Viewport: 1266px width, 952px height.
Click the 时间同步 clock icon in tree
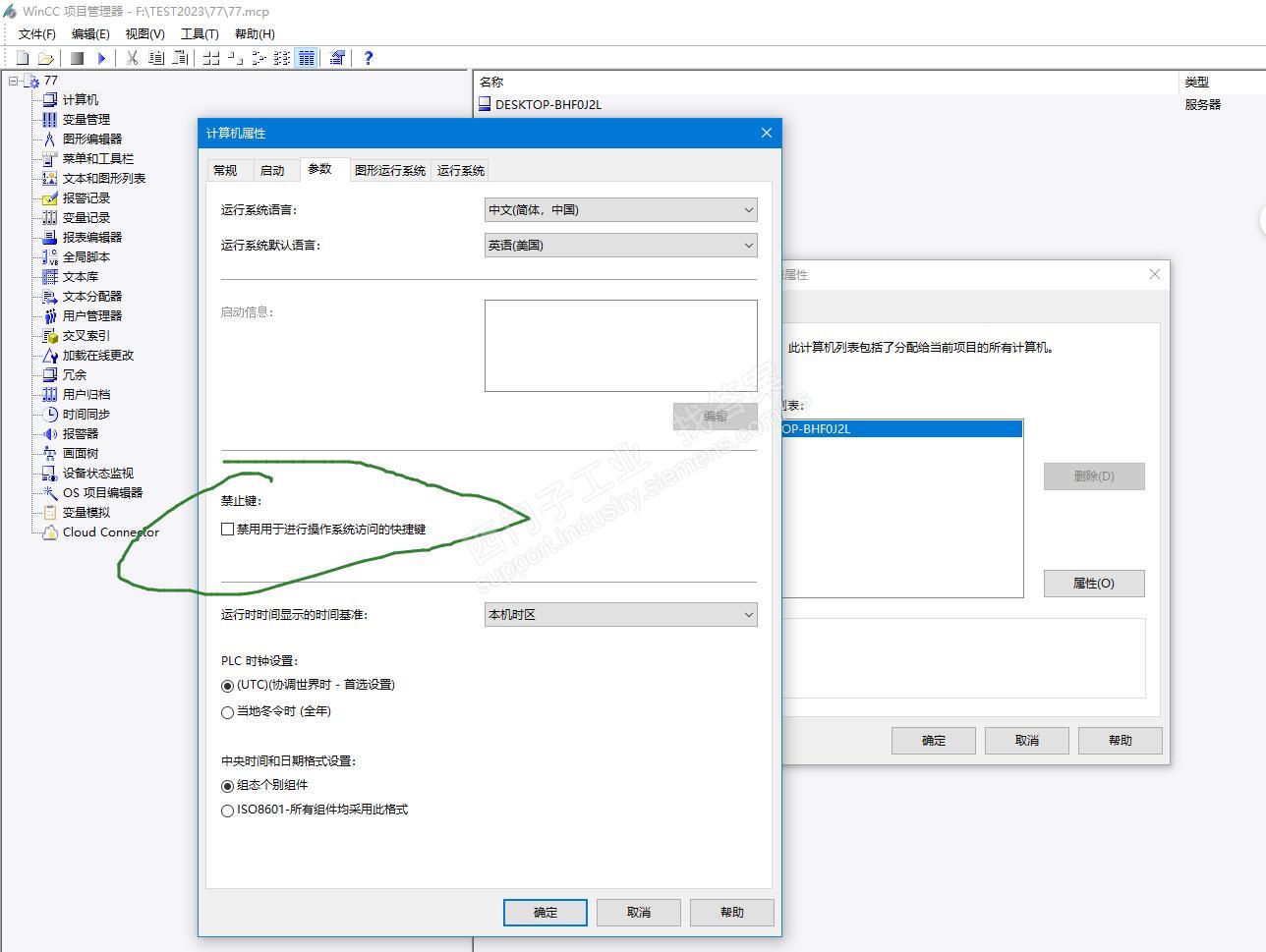tap(49, 414)
